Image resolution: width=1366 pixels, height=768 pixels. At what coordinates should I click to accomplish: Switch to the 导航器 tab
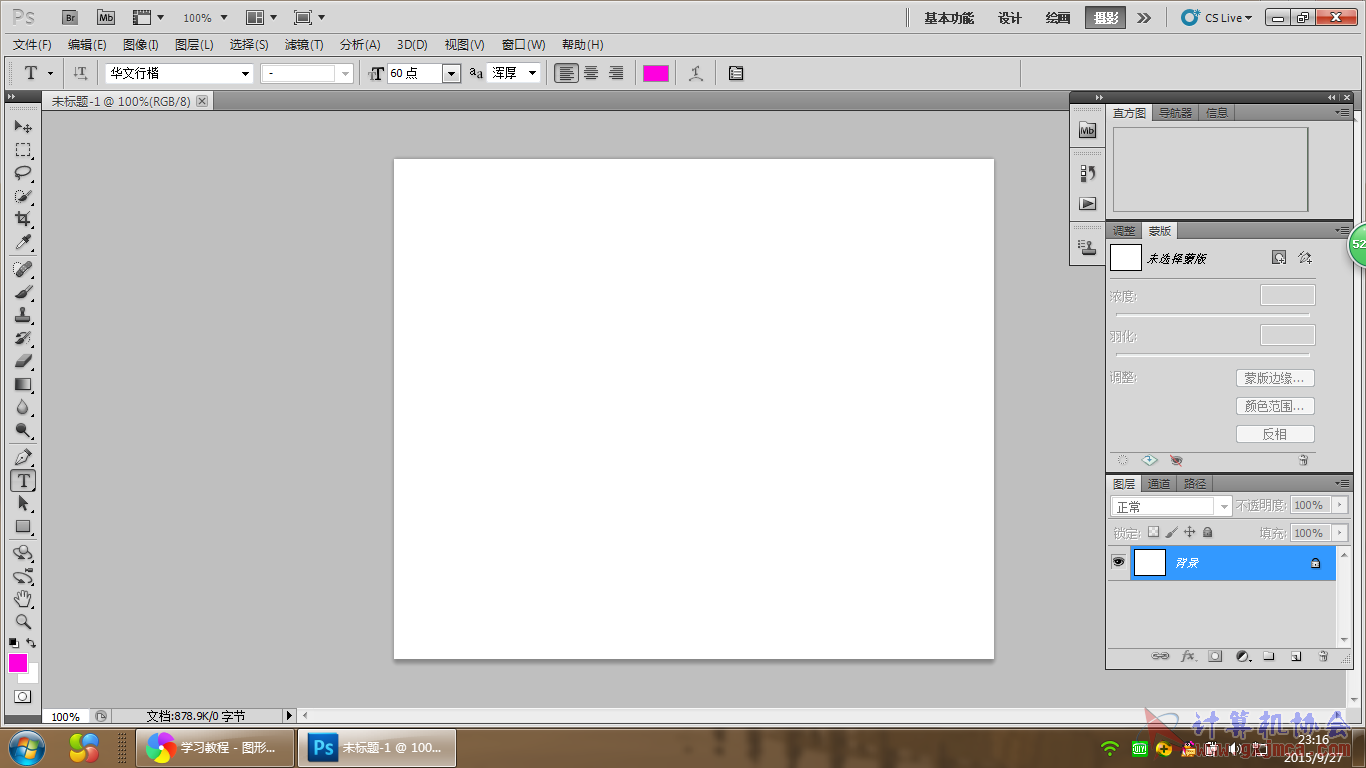(x=1176, y=113)
